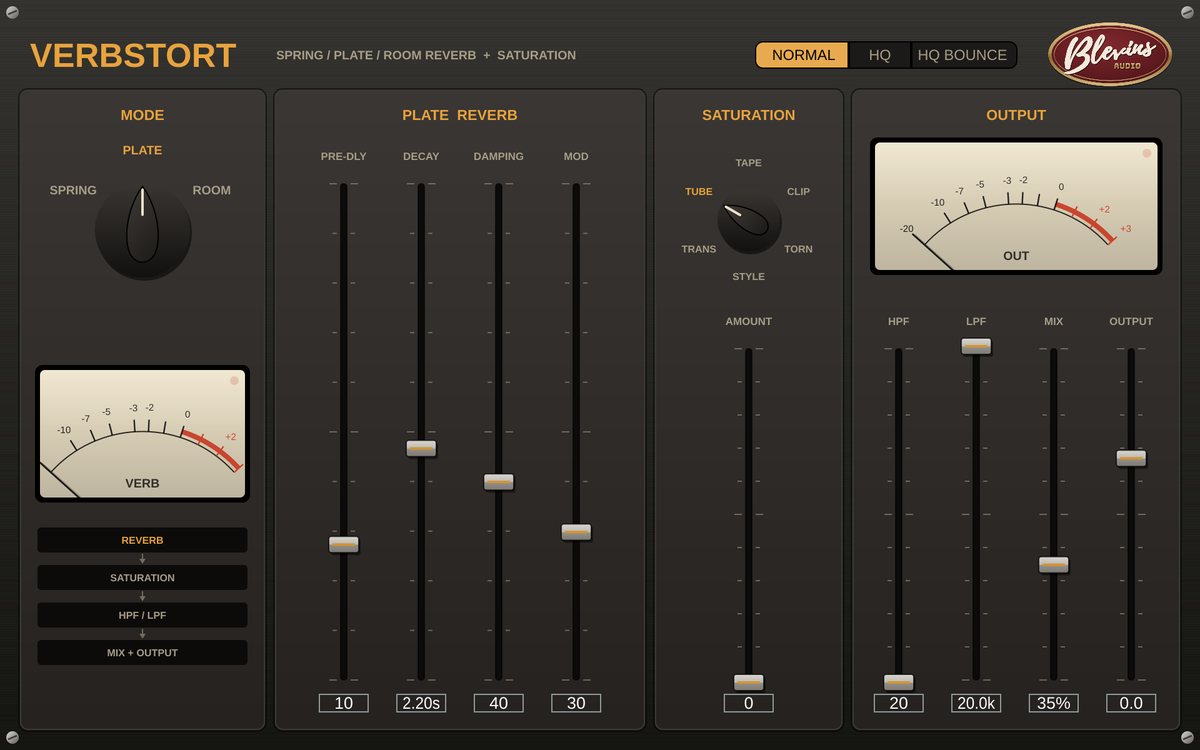Select TAPE saturation style
This screenshot has width=1200, height=750.
point(748,163)
